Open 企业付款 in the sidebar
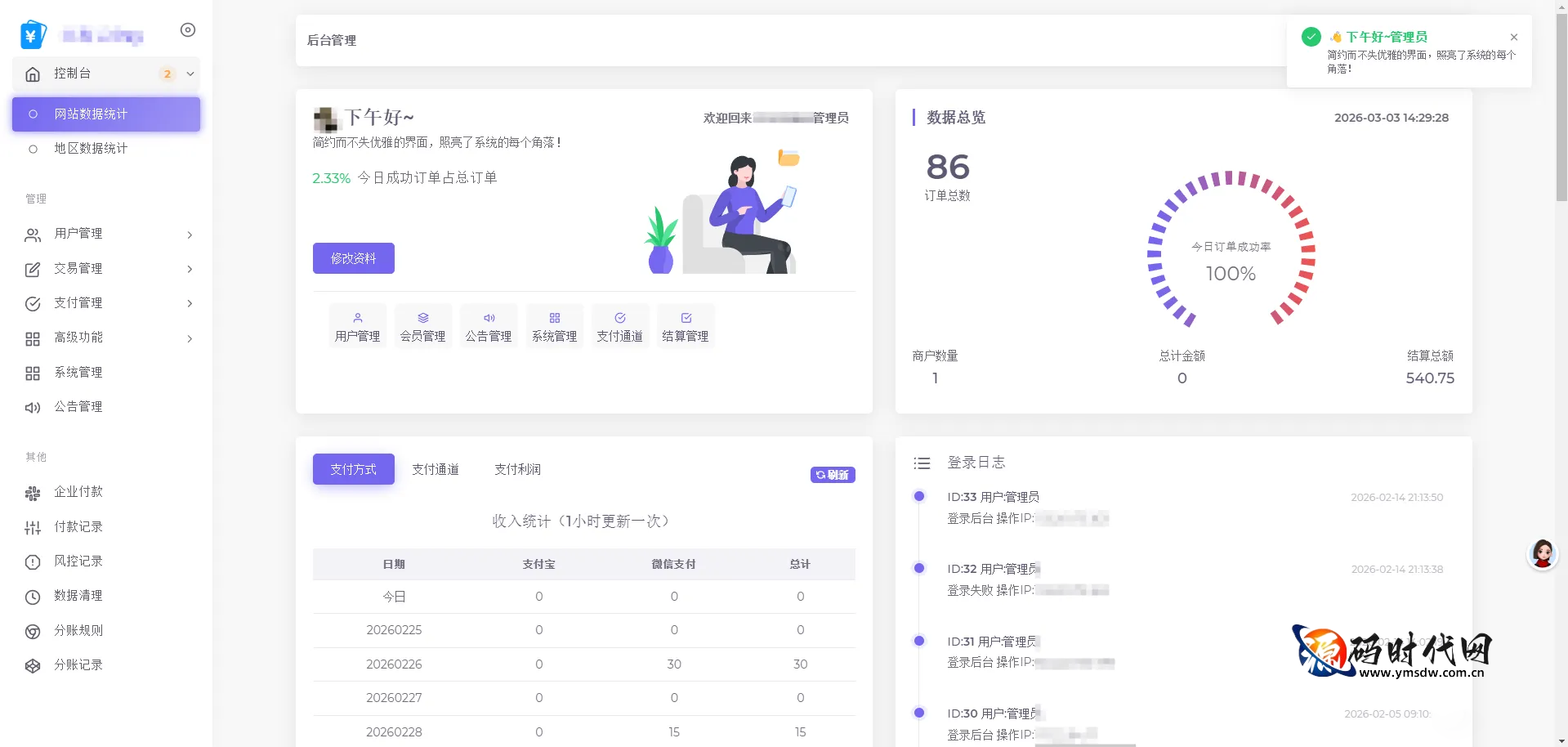This screenshot has width=1568, height=747. [78, 492]
